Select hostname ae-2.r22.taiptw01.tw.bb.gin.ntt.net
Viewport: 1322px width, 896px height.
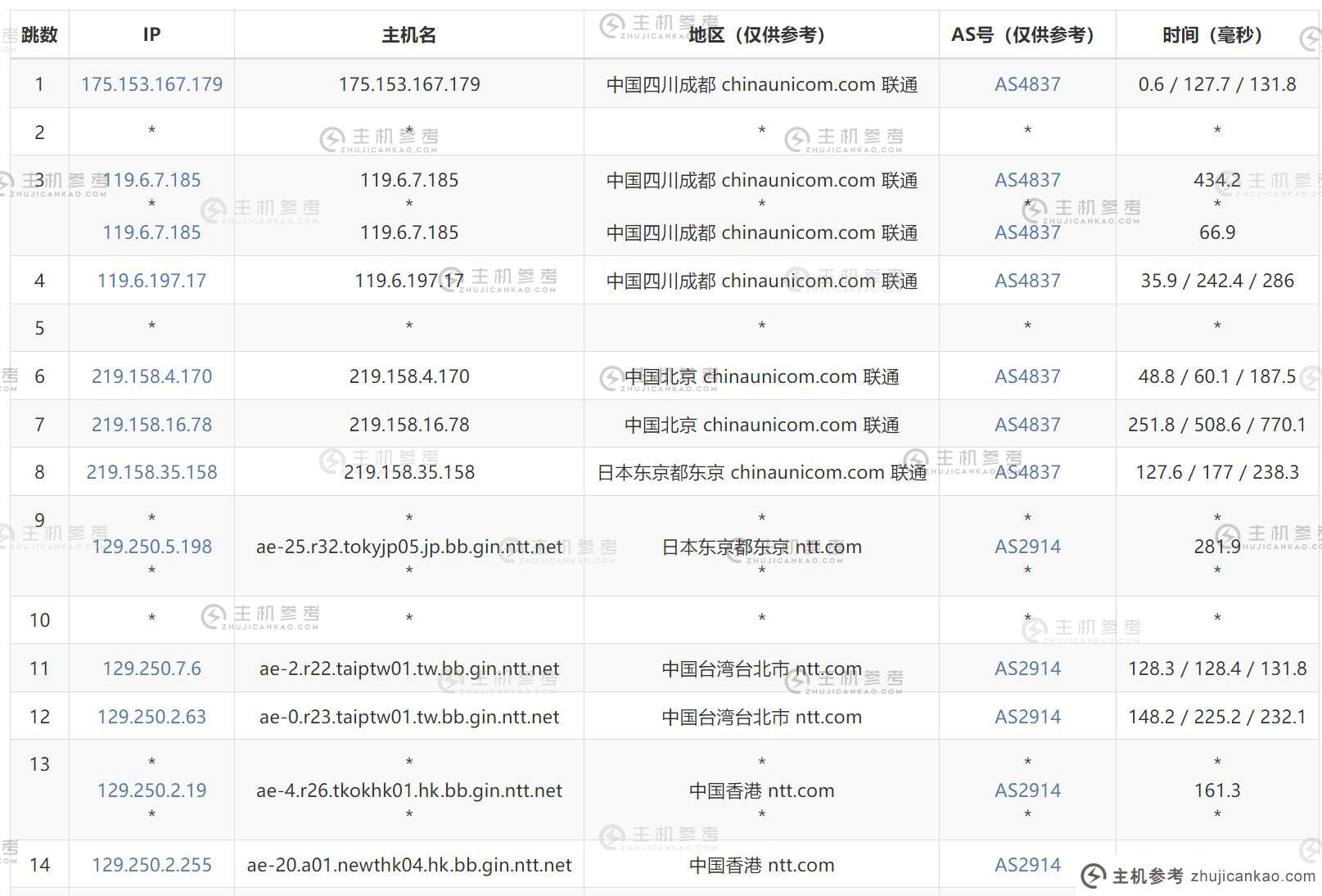coord(409,669)
